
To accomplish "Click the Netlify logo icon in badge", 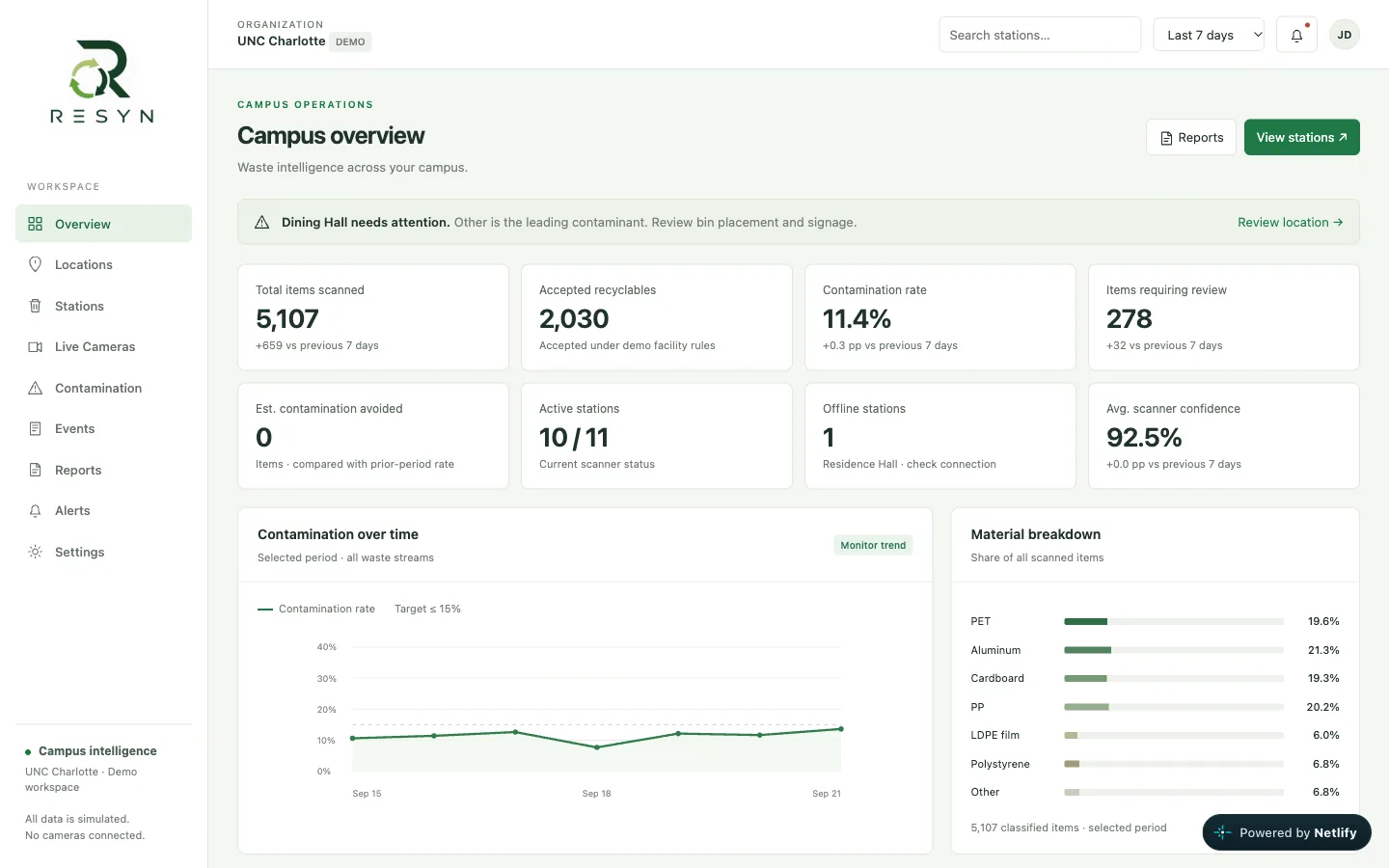I will (1223, 832).
